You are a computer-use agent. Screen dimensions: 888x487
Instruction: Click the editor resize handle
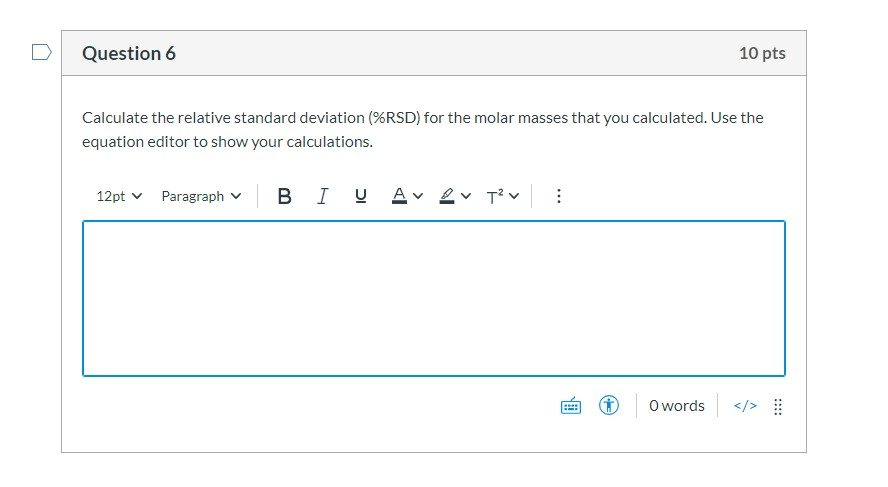(778, 407)
